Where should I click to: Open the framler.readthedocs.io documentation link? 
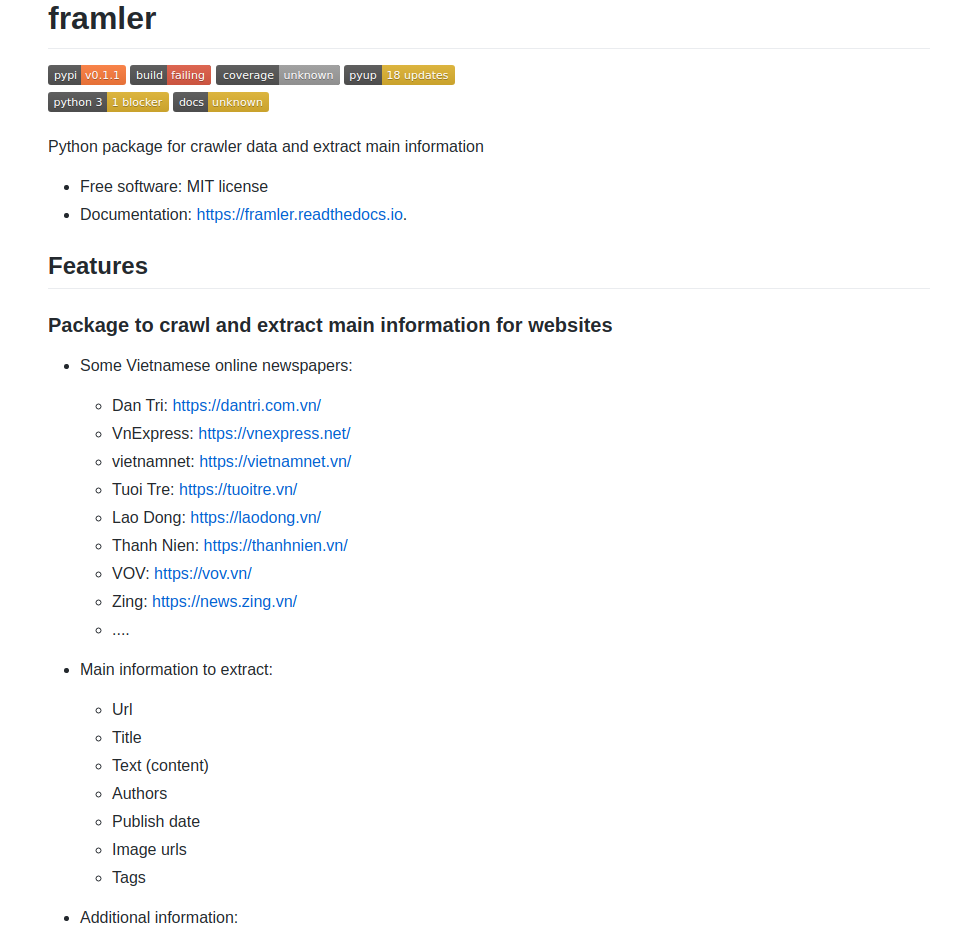pos(299,214)
